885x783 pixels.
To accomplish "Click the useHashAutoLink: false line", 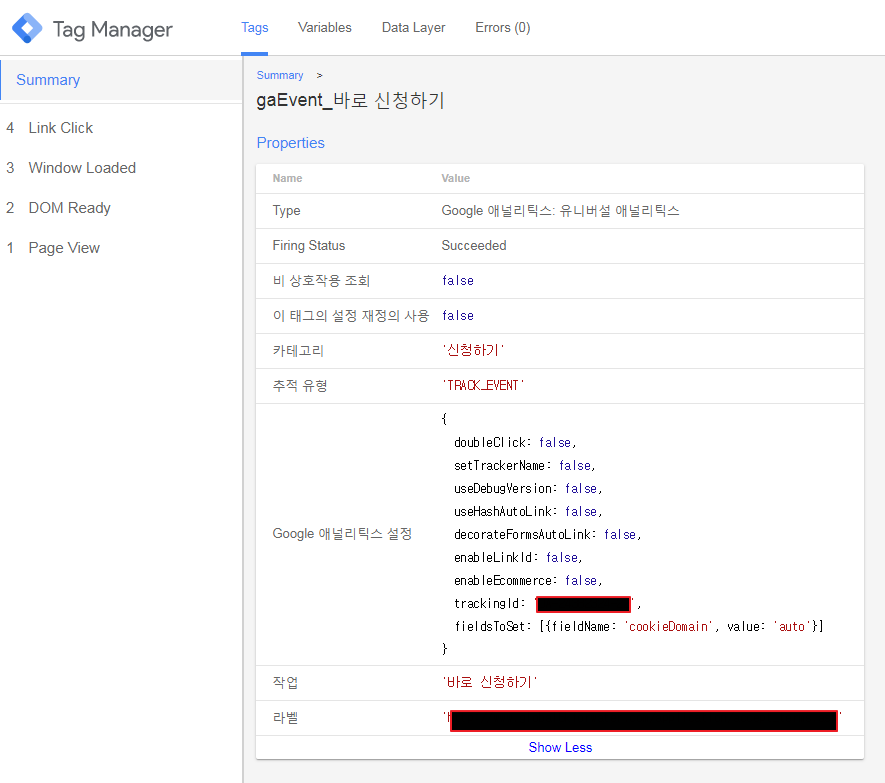I will point(528,512).
